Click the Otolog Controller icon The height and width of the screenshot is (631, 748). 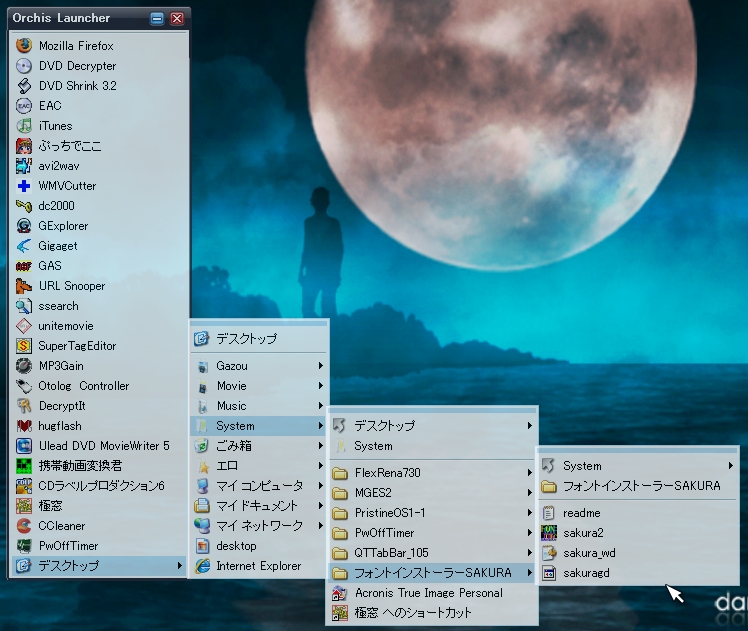[24, 386]
